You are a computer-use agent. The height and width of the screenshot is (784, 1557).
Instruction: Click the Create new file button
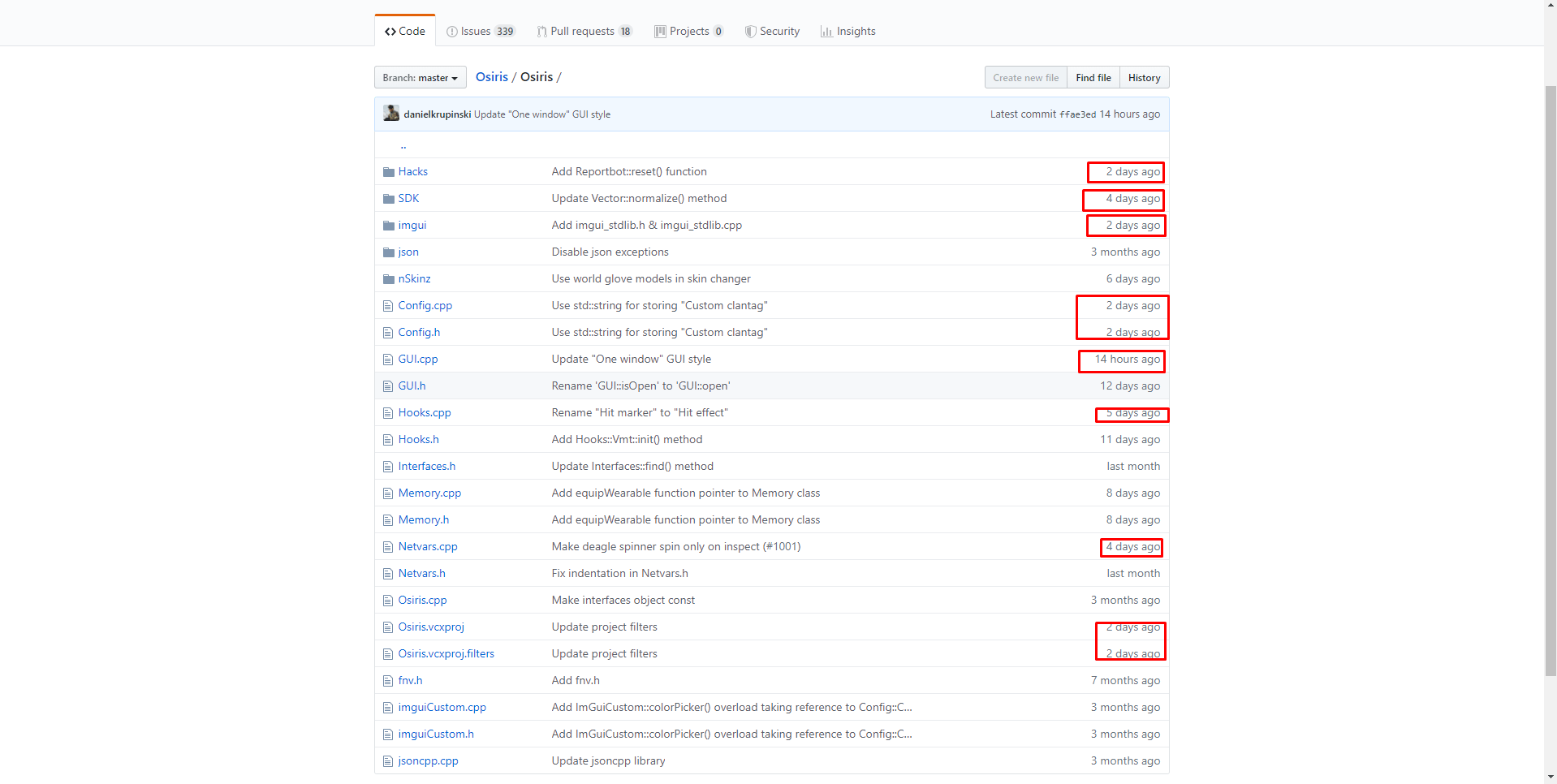tap(1025, 77)
